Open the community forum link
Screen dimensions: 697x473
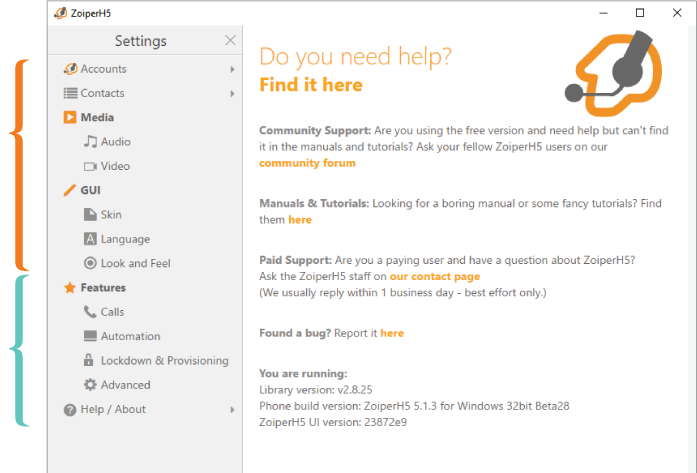pos(307,163)
